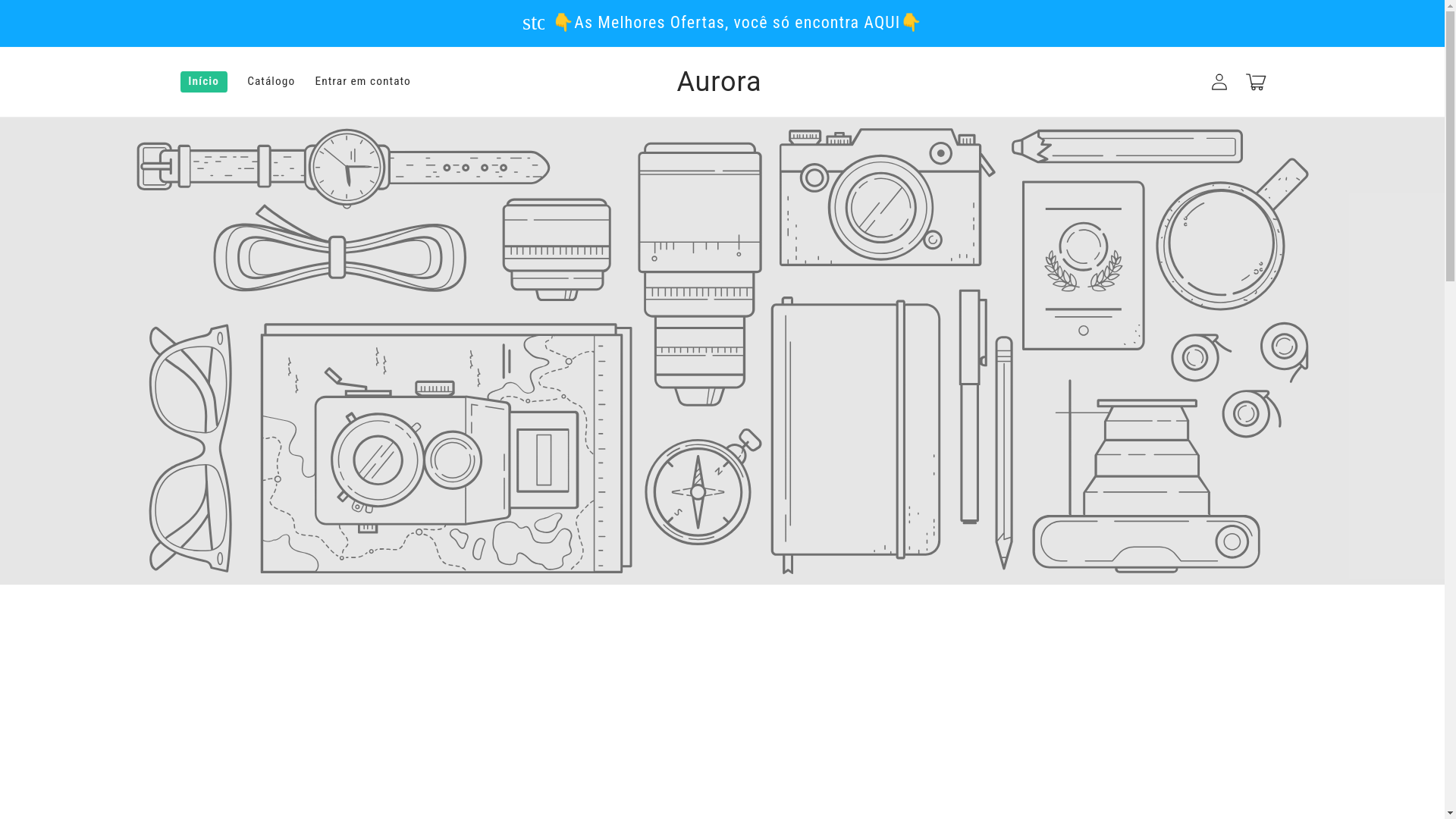Click the page vertical scrollbar thumb

[x=1450, y=146]
